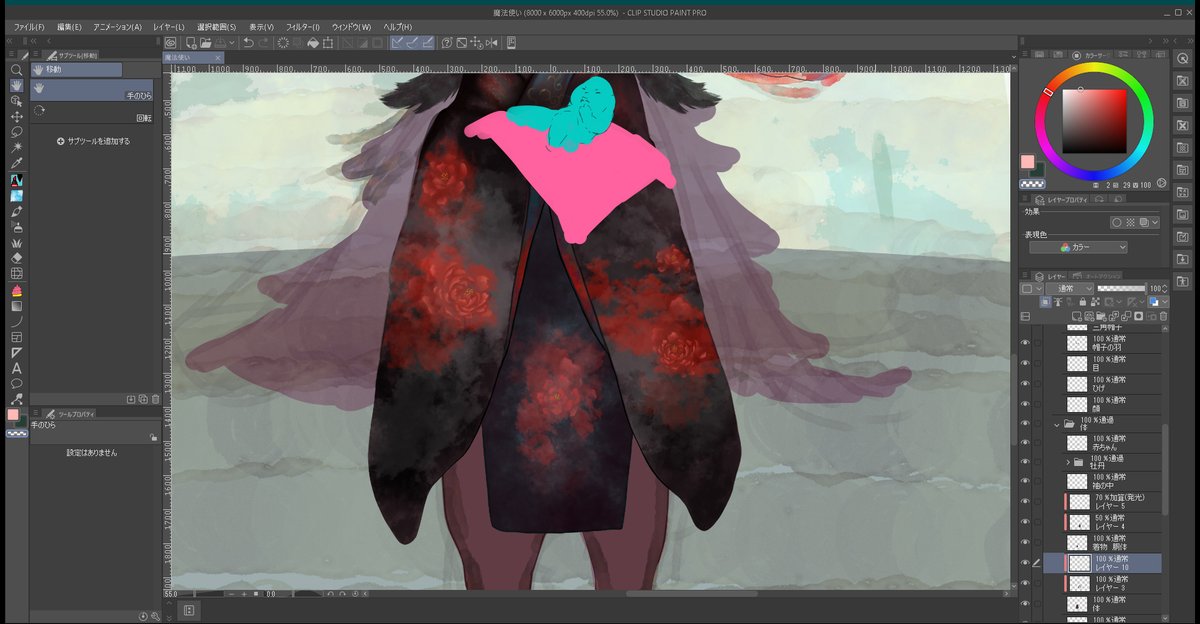Click the Fill icon in command bar
Image resolution: width=1200 pixels, height=624 pixels.
313,43
